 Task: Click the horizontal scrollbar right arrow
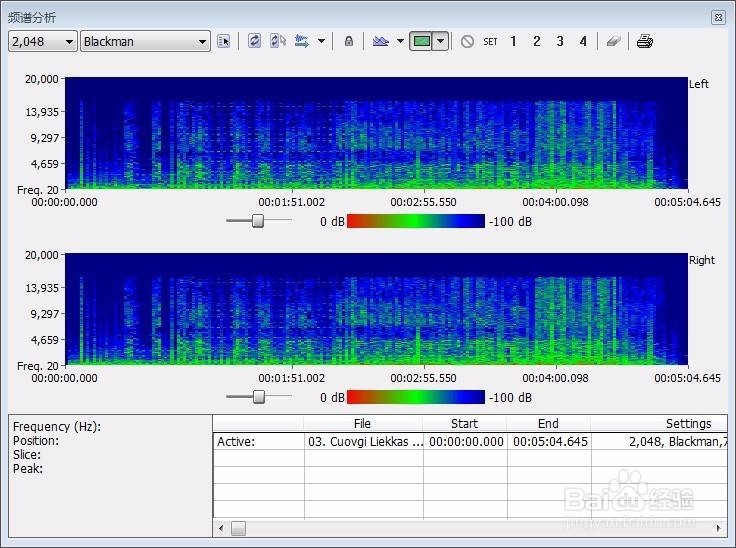pos(719,528)
